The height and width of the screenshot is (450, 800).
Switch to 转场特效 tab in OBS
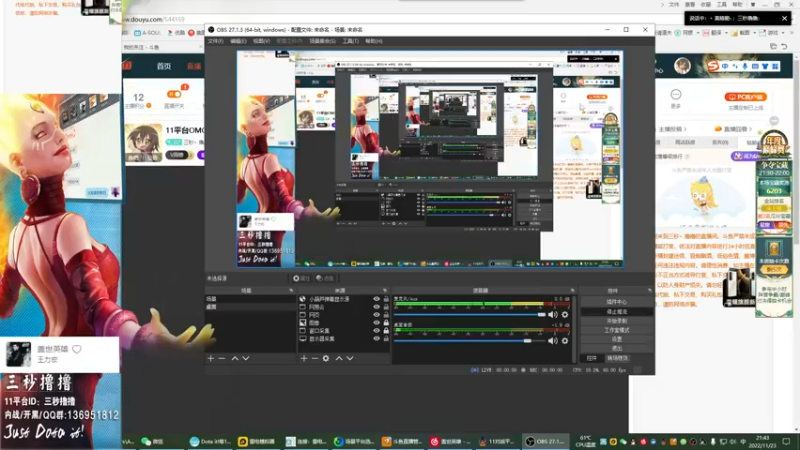(x=617, y=358)
